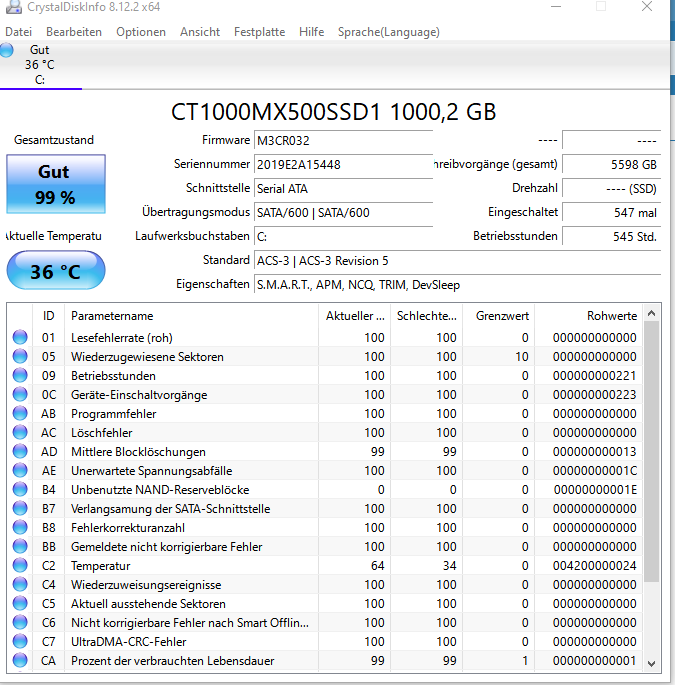Open the Datei menu
The width and height of the screenshot is (675, 685).
18,32
